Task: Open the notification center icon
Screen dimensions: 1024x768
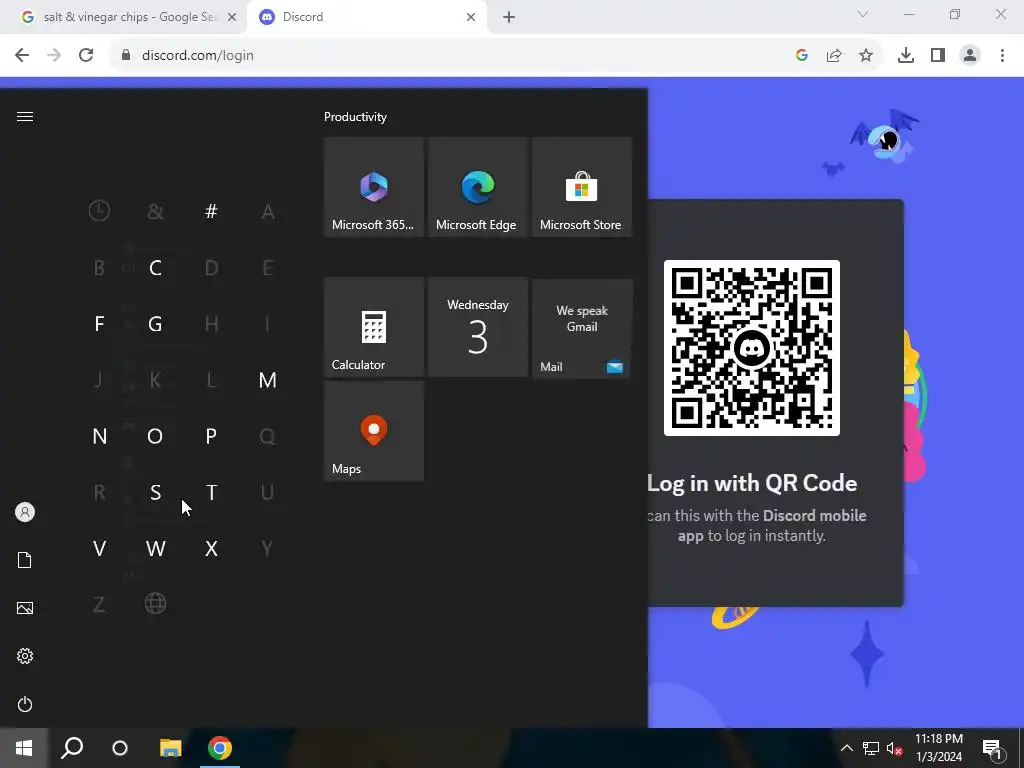Action: (x=992, y=748)
